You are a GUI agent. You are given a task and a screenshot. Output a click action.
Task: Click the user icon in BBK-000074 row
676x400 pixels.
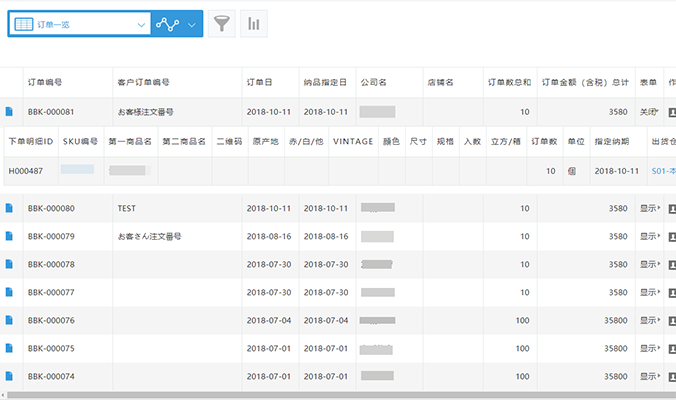click(x=672, y=377)
